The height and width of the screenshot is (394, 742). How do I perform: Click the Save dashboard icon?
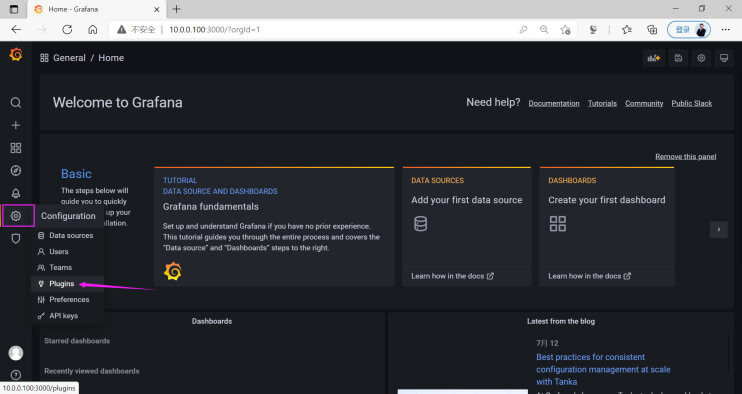pos(678,58)
